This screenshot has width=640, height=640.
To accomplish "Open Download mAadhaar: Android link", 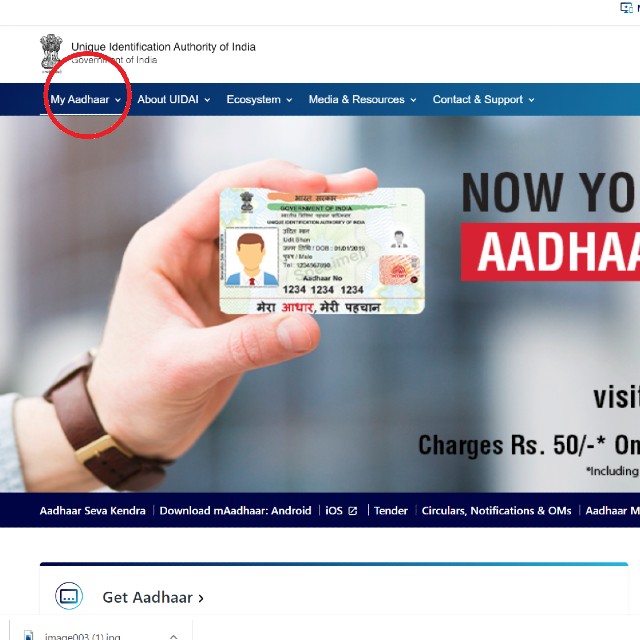I will point(236,511).
